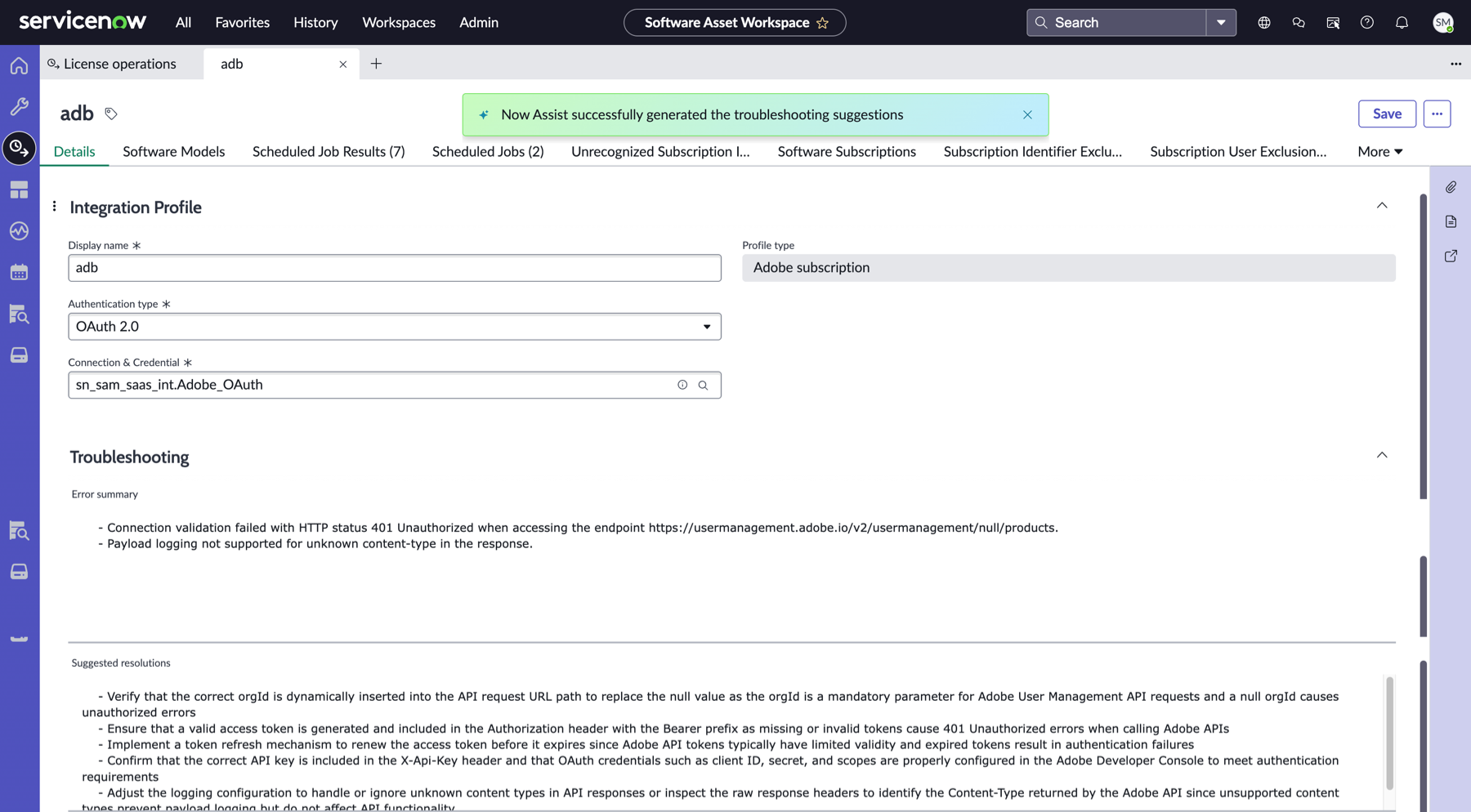Open Scheduled Jobs (2) tab
The width and height of the screenshot is (1471, 812).
488,151
